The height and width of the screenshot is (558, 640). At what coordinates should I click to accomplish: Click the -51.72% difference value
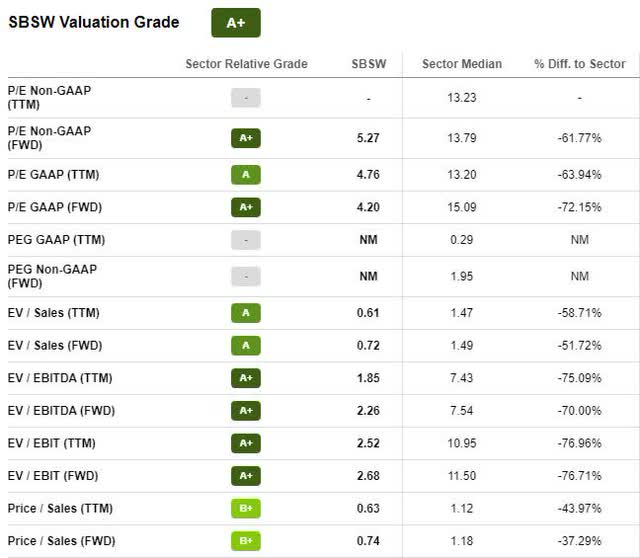click(580, 345)
